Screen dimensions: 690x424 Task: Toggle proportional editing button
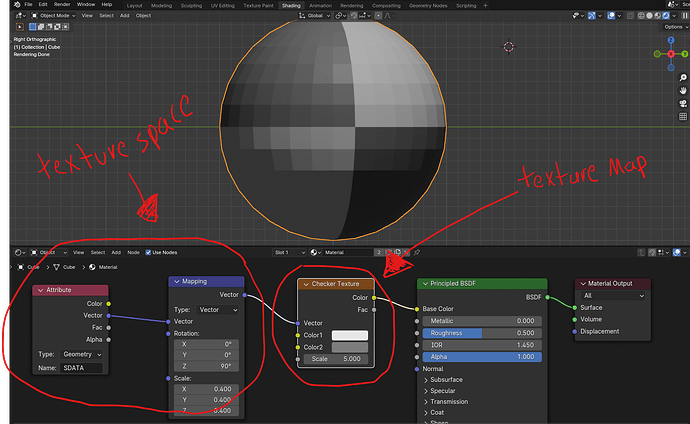click(x=378, y=15)
